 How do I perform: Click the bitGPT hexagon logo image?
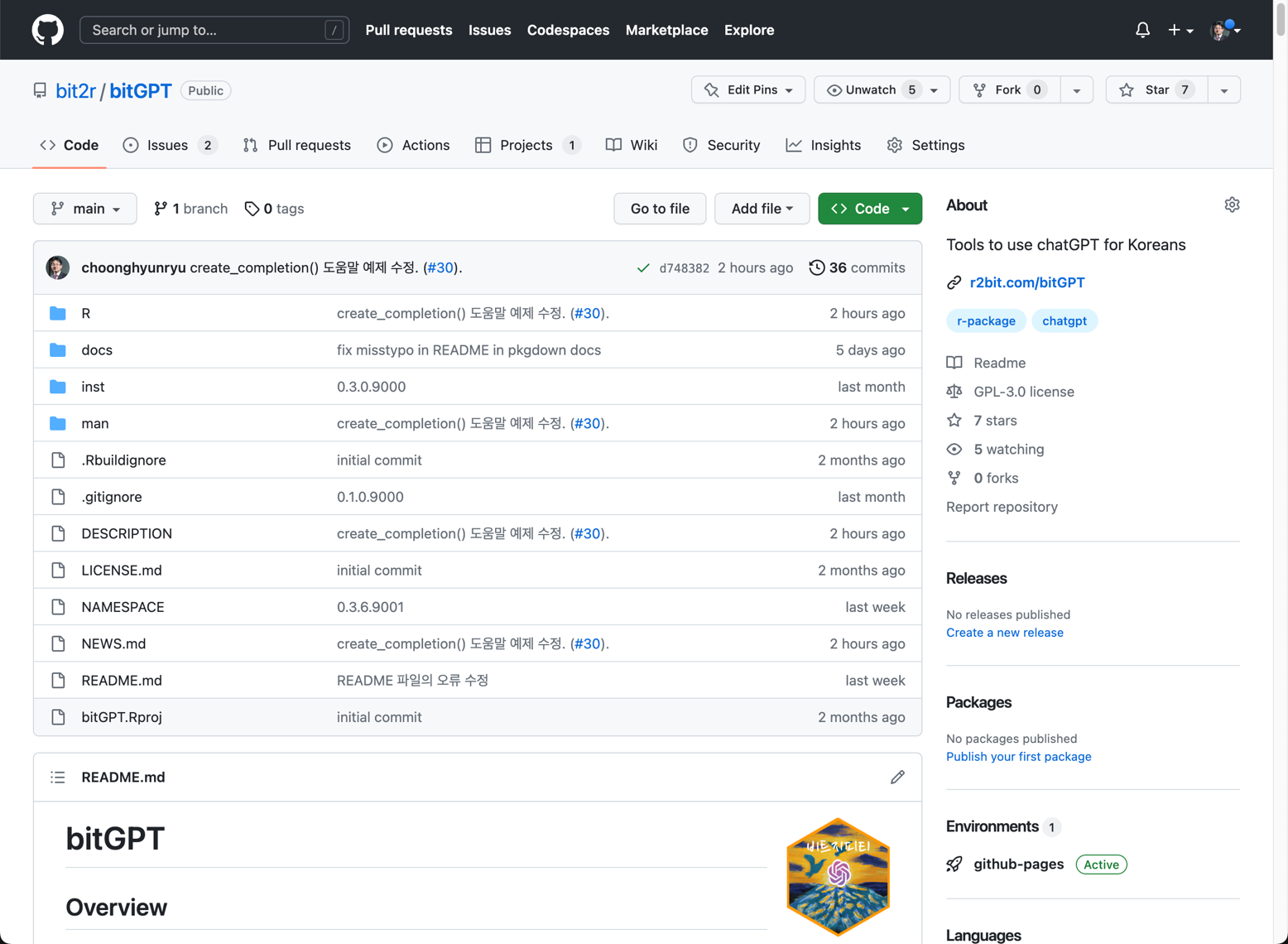838,876
